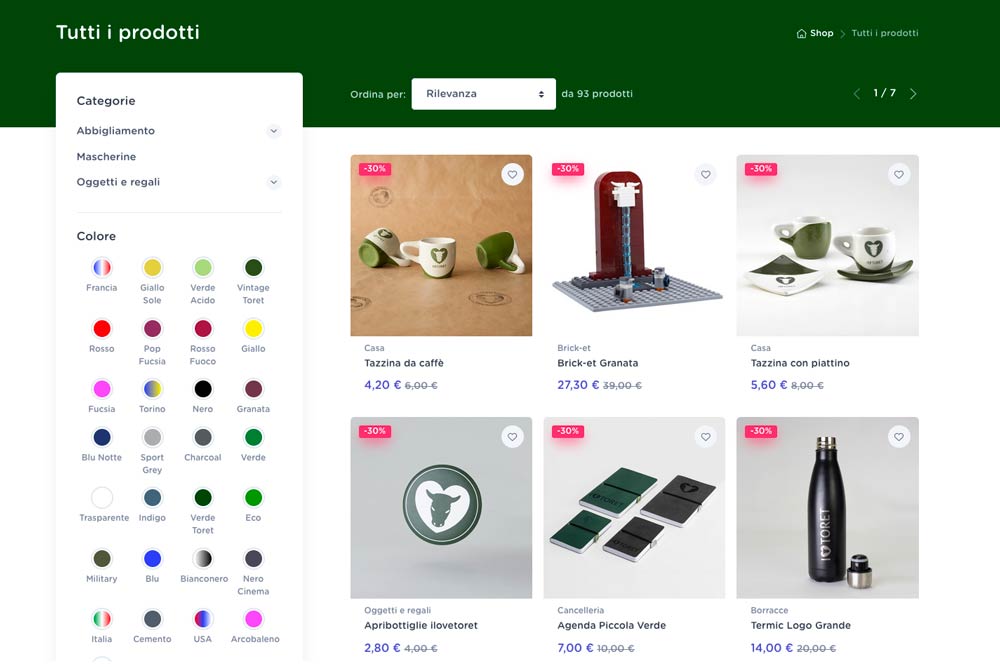Screen dimensions: 1000x667
Task: Select the Blu Notte color filter
Action: click(102, 437)
